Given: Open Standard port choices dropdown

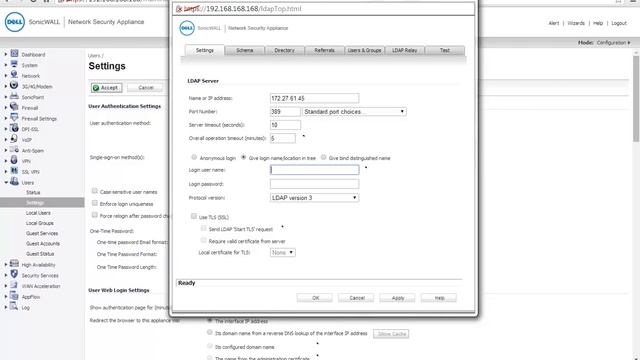Looking at the screenshot, I should coord(354,111).
